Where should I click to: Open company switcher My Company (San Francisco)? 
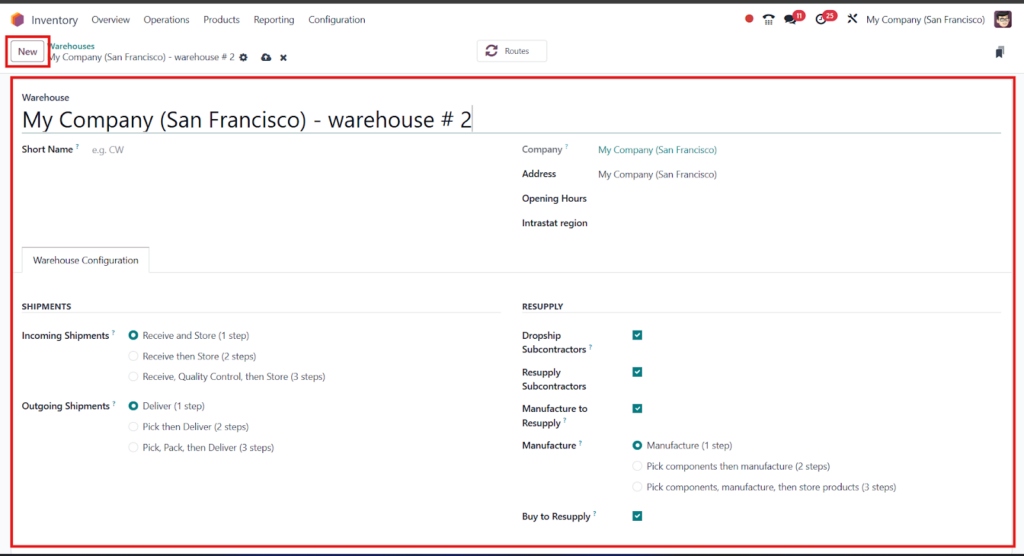coord(925,20)
